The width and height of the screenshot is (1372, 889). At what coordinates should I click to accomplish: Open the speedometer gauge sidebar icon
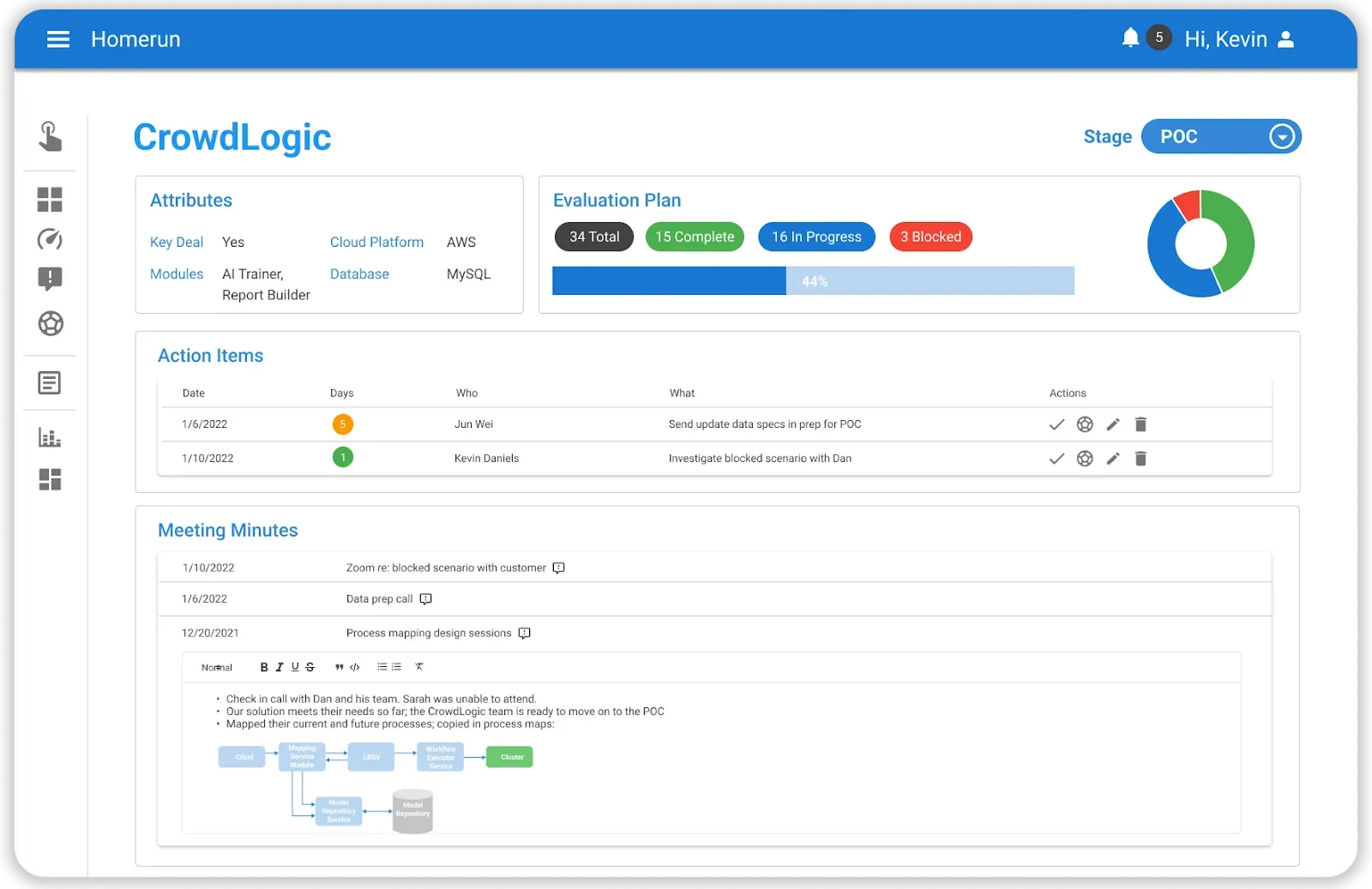click(50, 239)
